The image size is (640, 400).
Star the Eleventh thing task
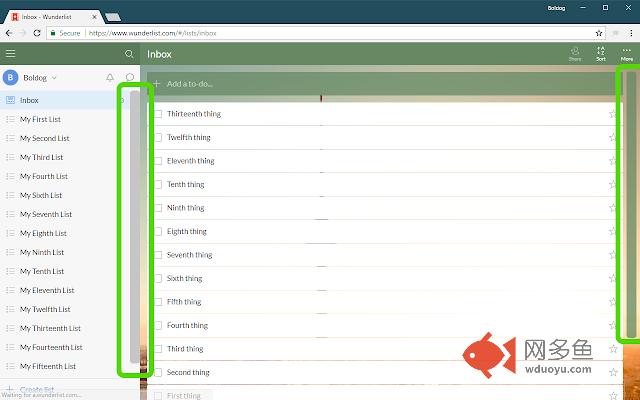613,161
